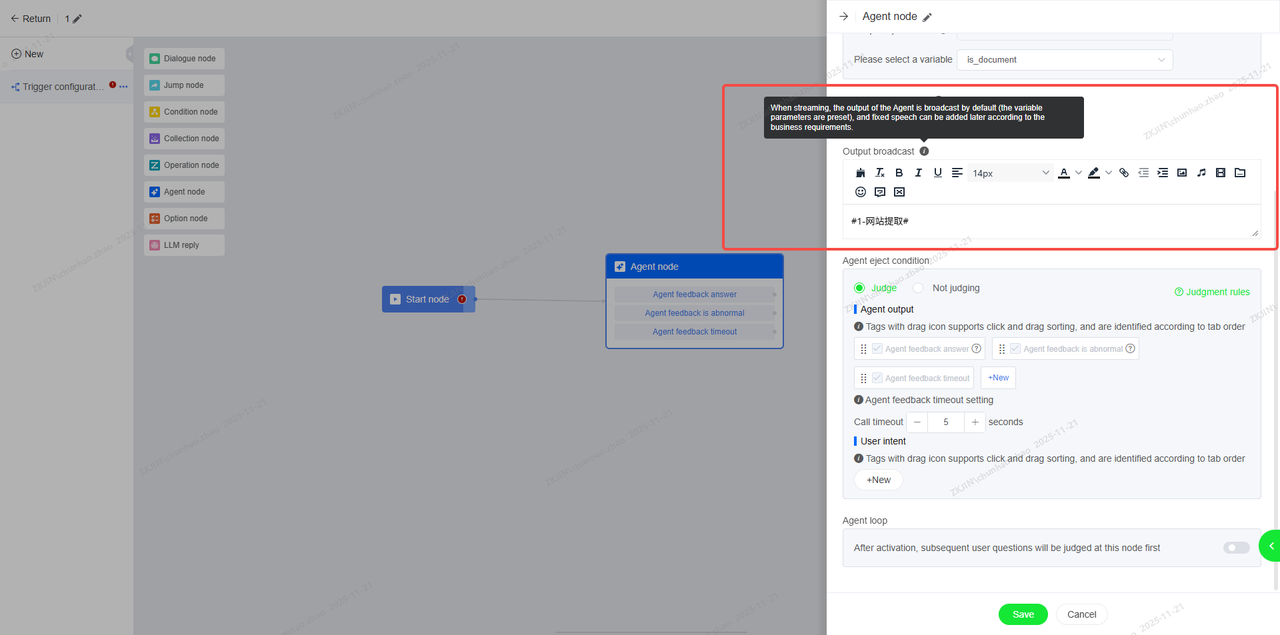Click the increase indent icon
This screenshot has width=1280, height=635.
click(1162, 173)
